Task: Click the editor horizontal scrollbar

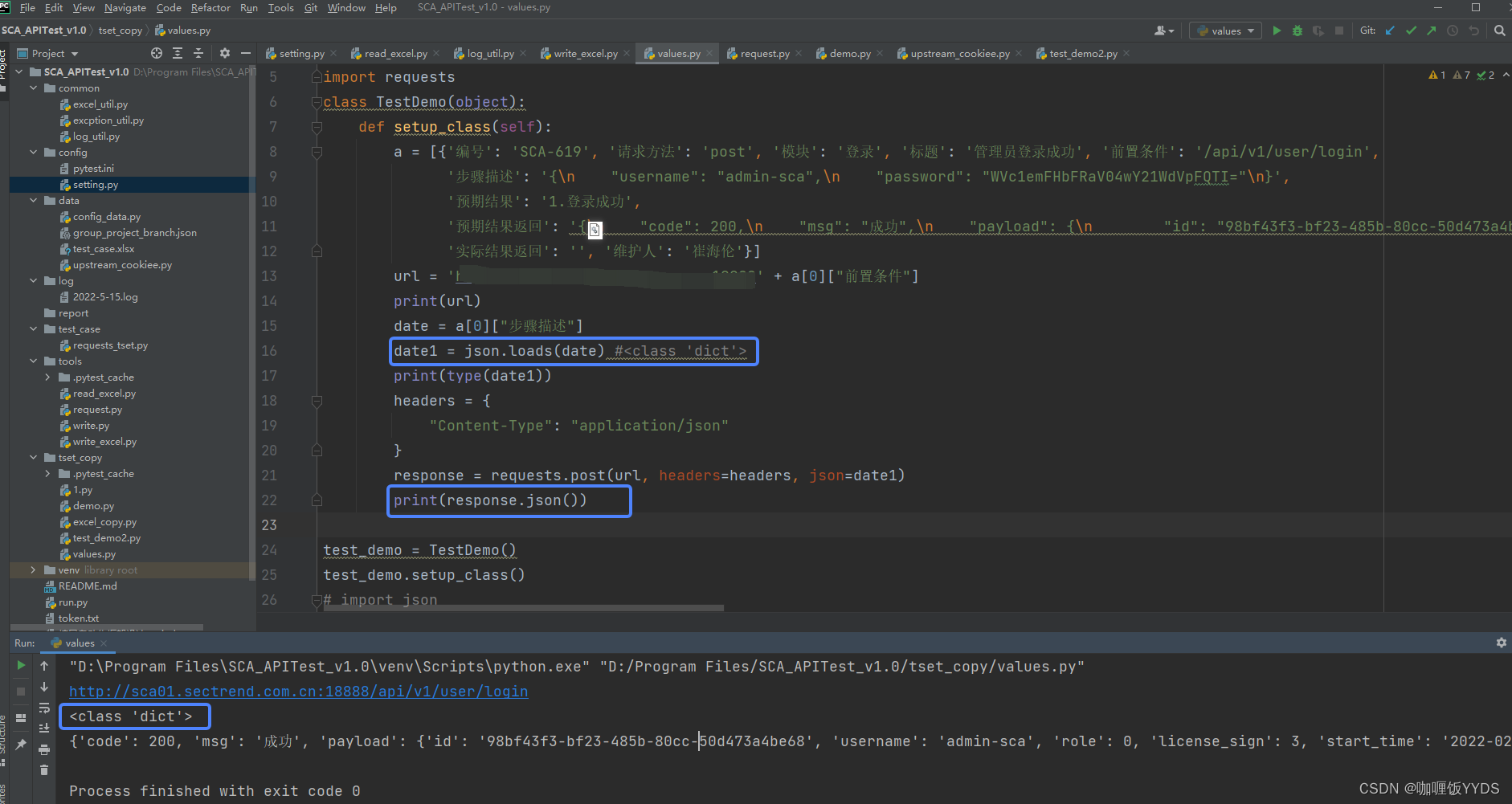Action: (522, 608)
